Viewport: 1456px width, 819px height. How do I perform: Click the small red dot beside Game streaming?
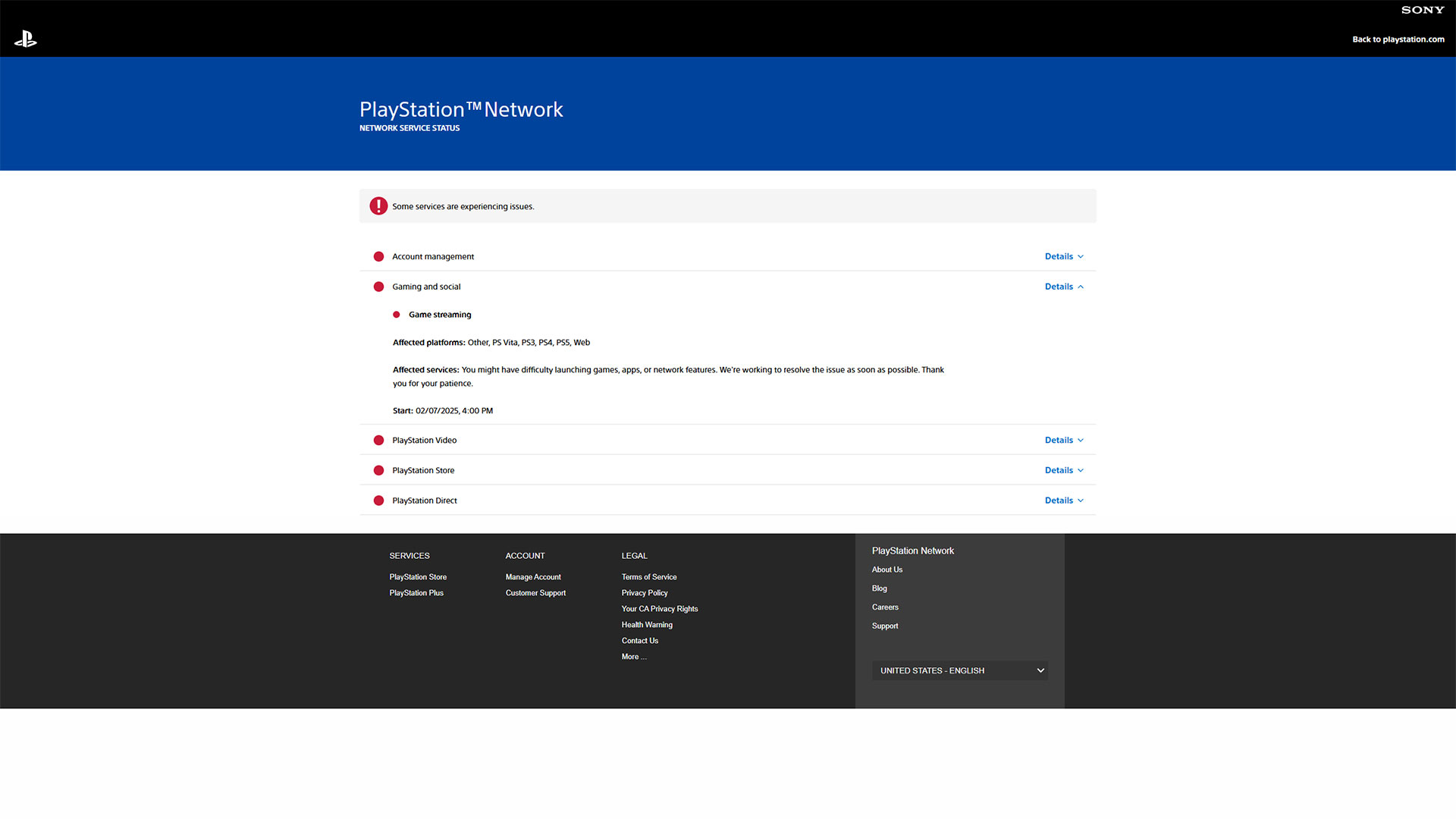[396, 315]
